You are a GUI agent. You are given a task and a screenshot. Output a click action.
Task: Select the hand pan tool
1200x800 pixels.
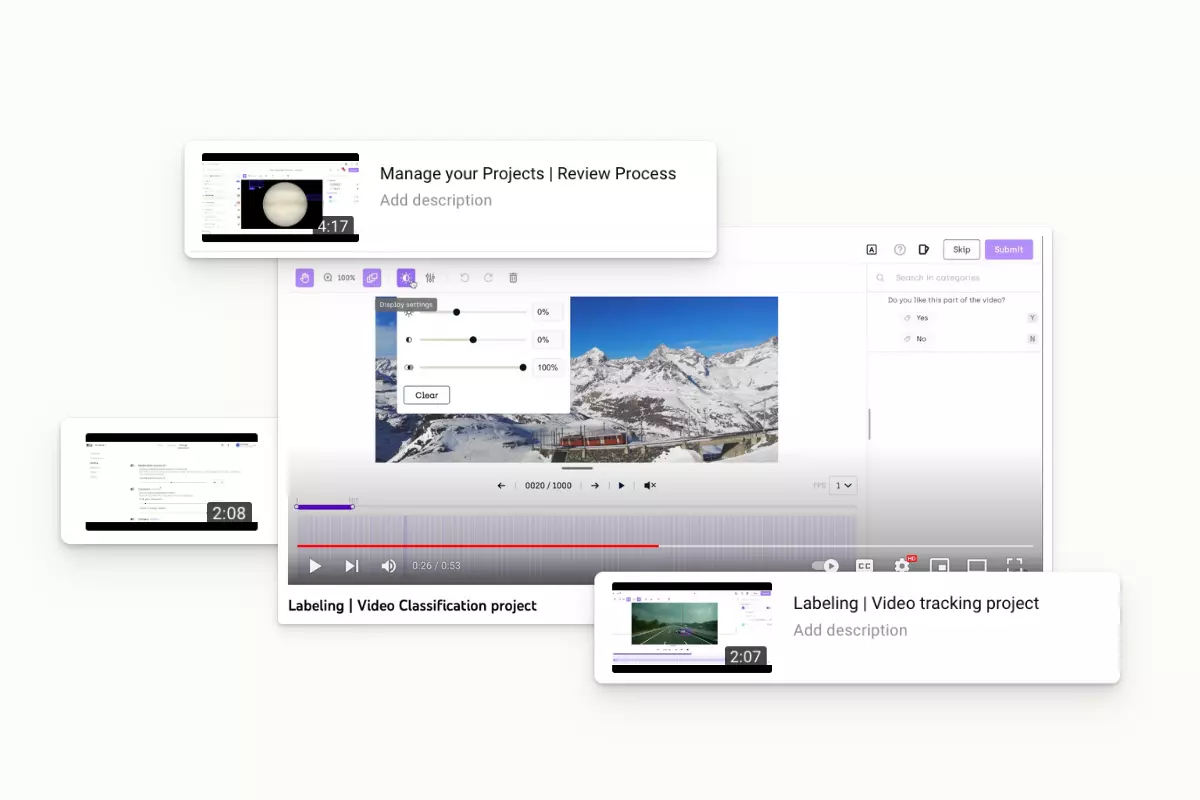coord(304,278)
